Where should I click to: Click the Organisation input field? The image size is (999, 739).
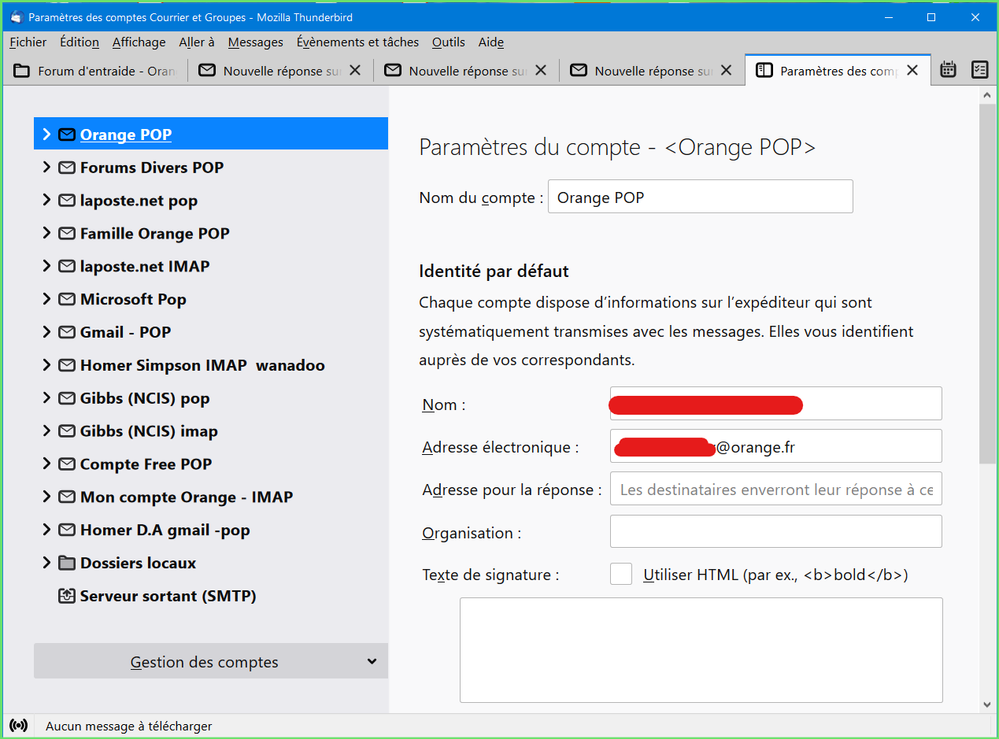[775, 531]
